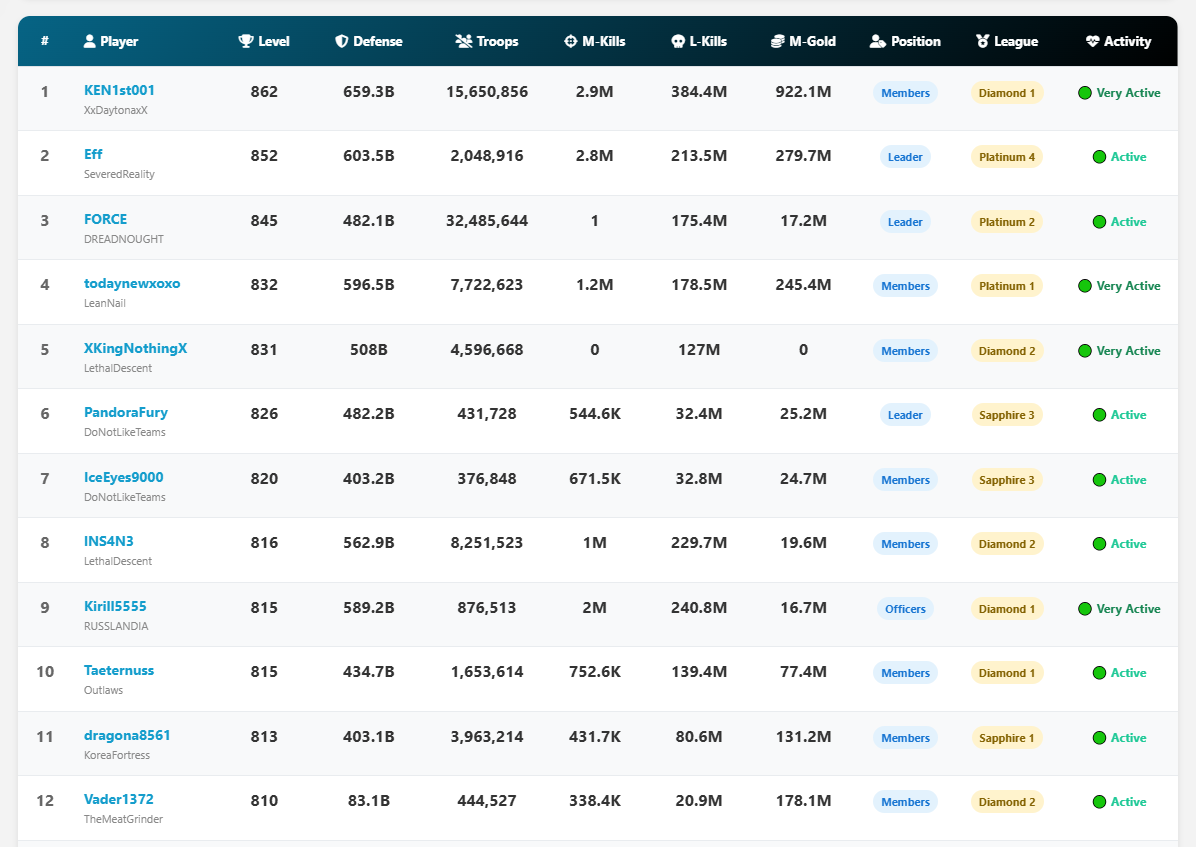1196x847 pixels.
Task: Click the shield icon in Defense header
Action: pos(341,41)
